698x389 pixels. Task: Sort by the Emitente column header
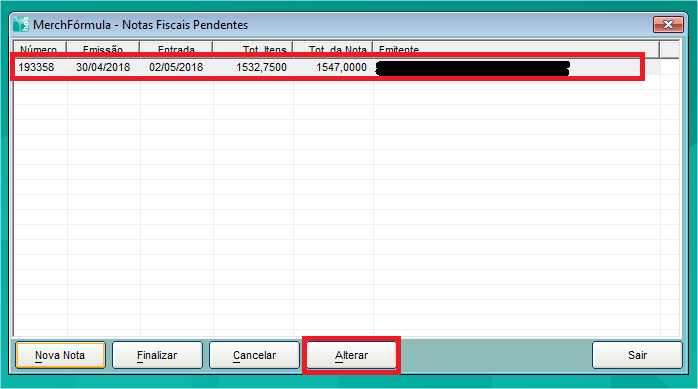pos(516,49)
